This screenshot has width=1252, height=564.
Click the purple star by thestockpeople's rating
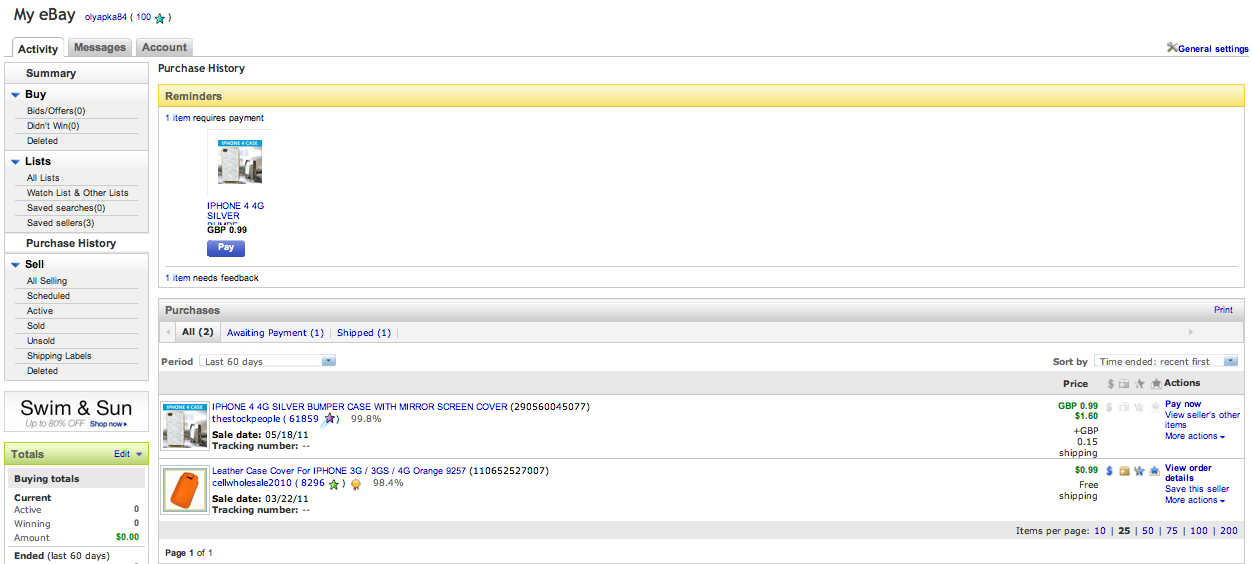[329, 419]
